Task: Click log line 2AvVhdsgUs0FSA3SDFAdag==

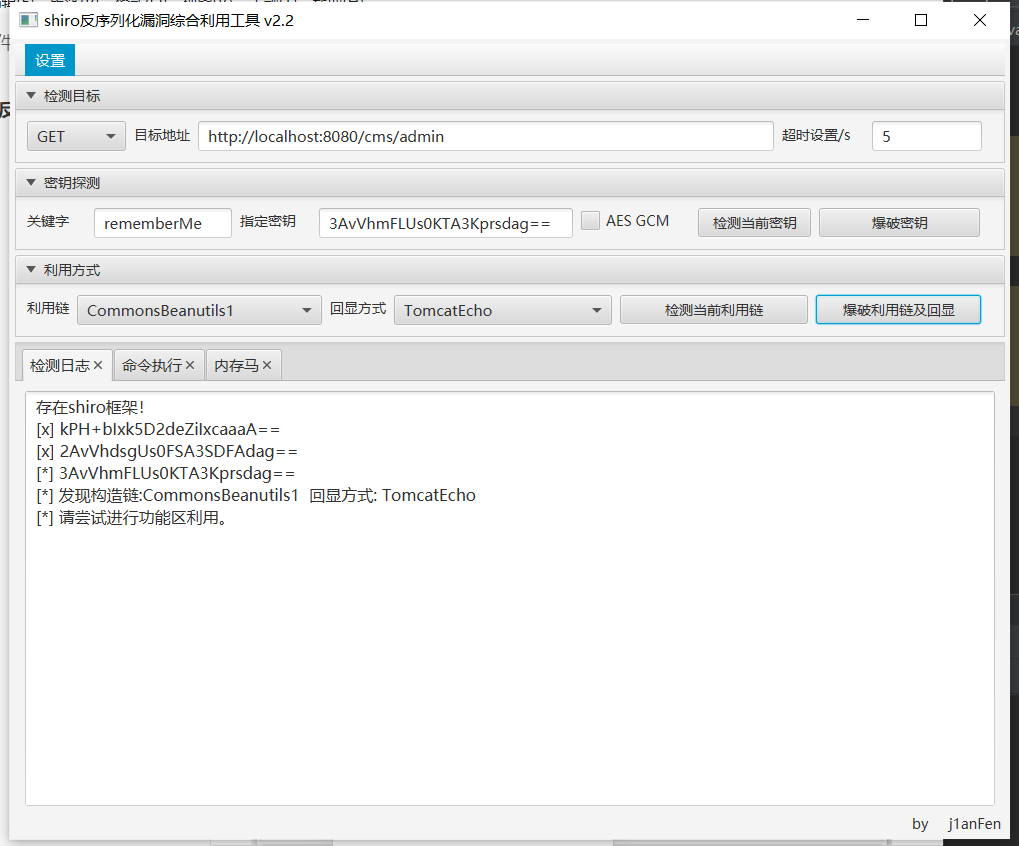Action: coord(166,452)
